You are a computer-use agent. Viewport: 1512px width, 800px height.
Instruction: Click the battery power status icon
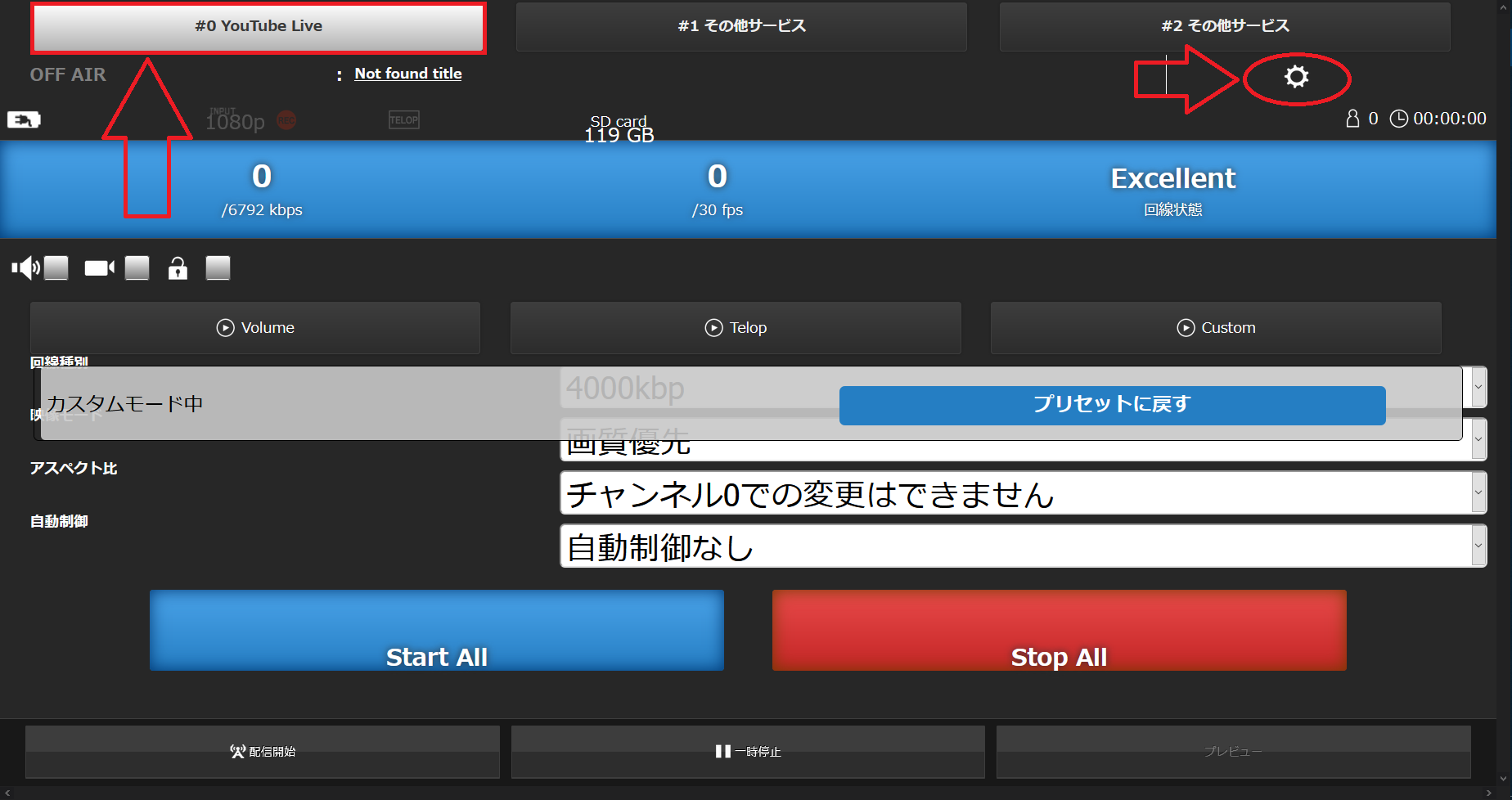[x=24, y=120]
